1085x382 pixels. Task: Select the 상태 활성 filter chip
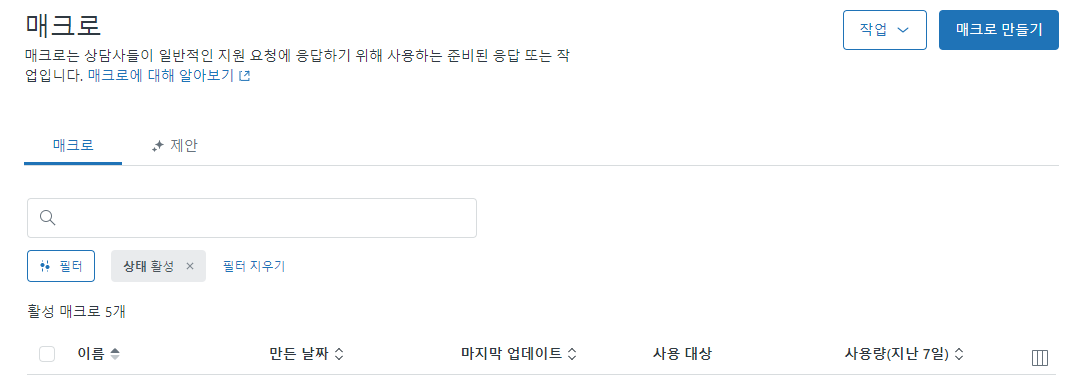[149, 266]
